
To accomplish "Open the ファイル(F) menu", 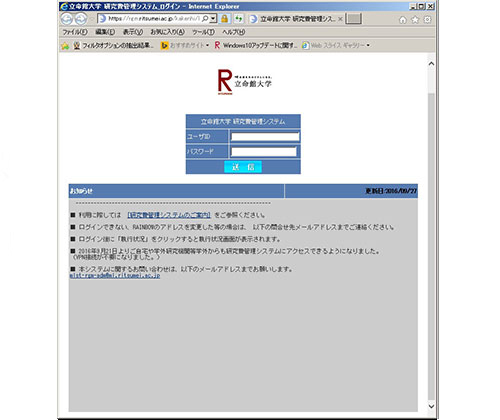I will point(75,32).
